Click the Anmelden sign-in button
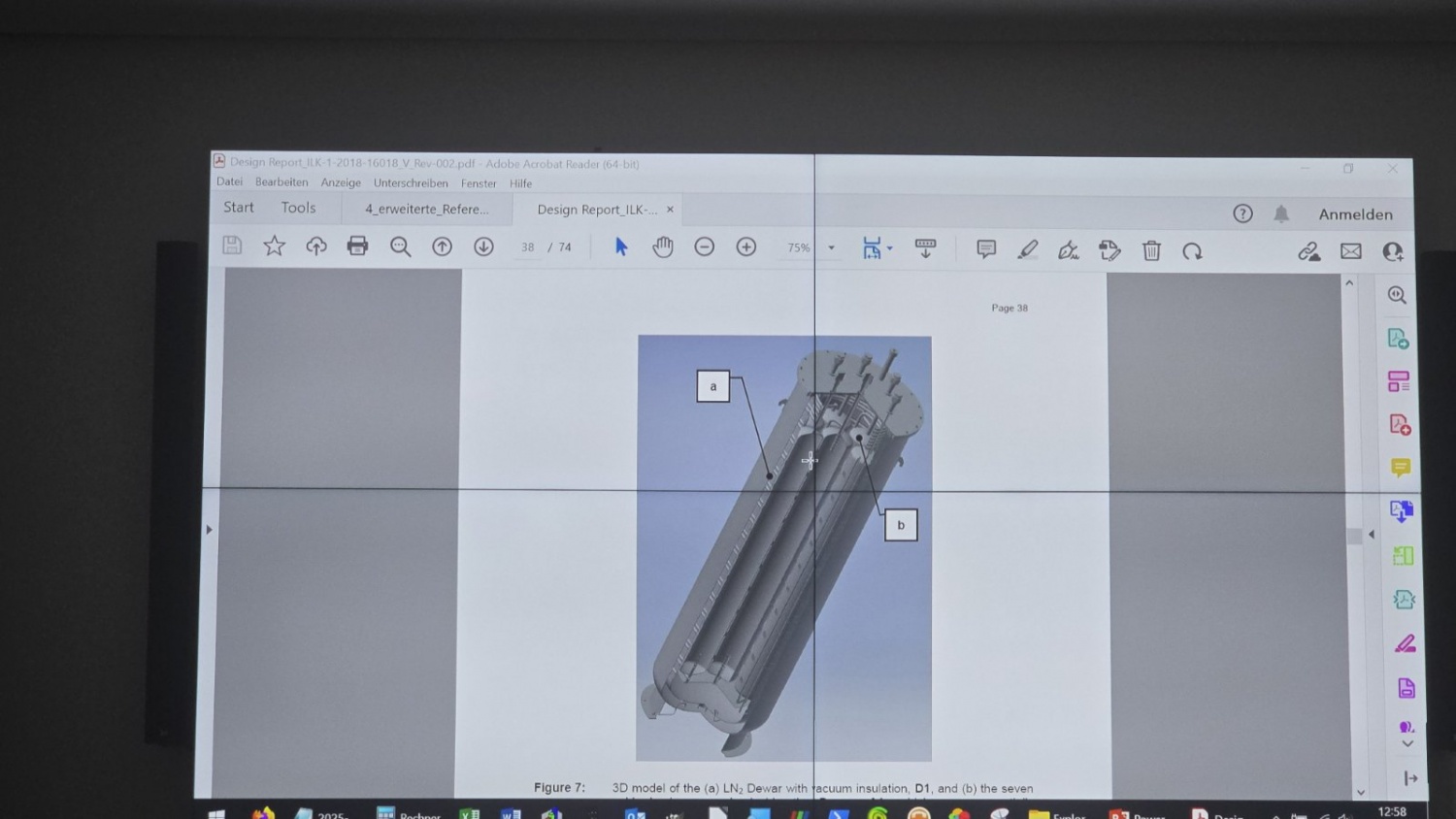This screenshot has width=1456, height=819. (1355, 214)
